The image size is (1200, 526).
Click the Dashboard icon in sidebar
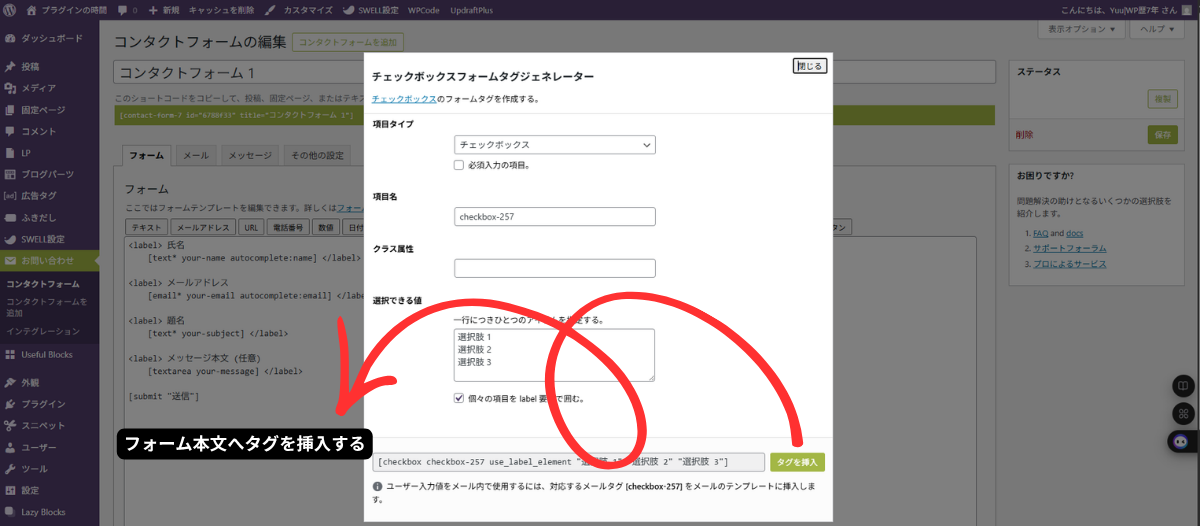pos(10,39)
